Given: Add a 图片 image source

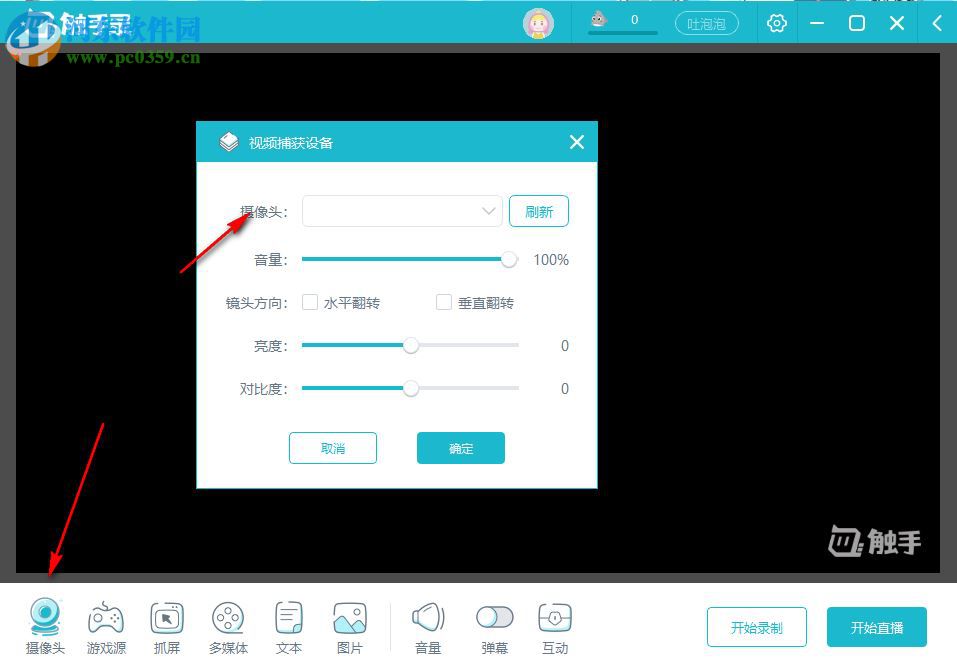Looking at the screenshot, I should pos(350,626).
